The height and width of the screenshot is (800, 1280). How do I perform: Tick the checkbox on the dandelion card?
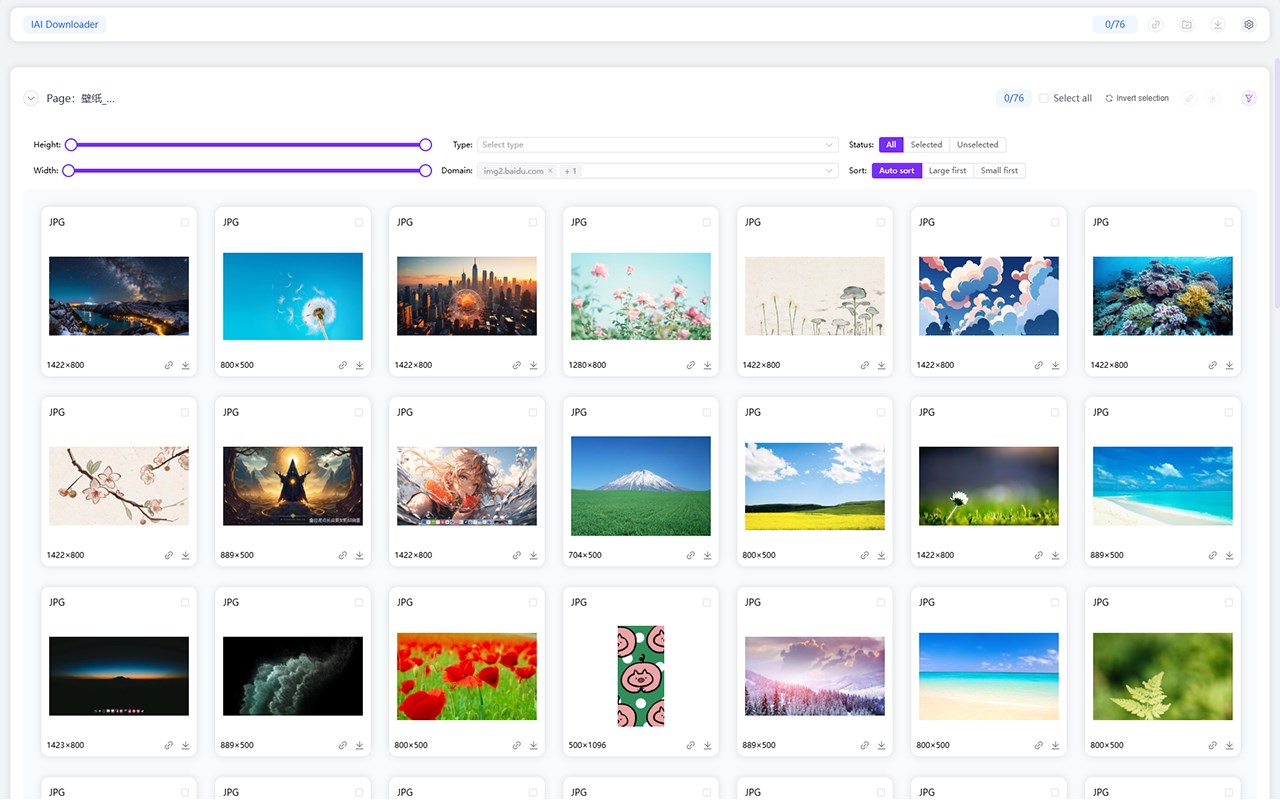click(359, 222)
